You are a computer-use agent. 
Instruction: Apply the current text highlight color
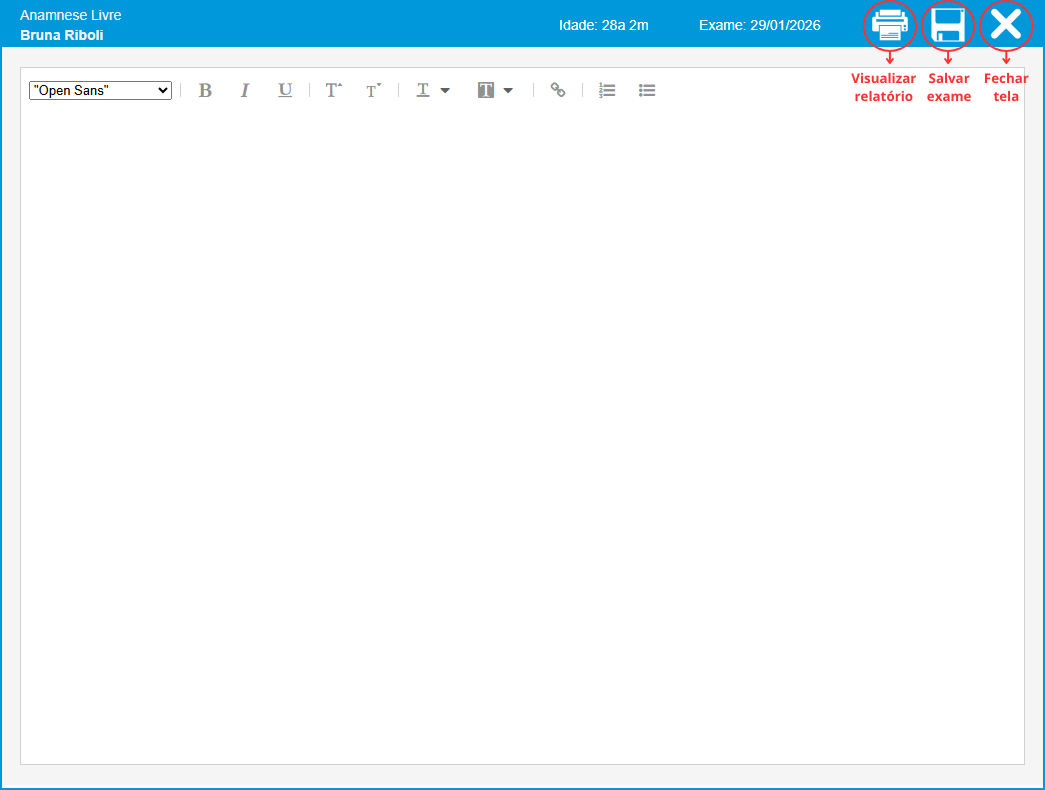pyautogui.click(x=486, y=90)
